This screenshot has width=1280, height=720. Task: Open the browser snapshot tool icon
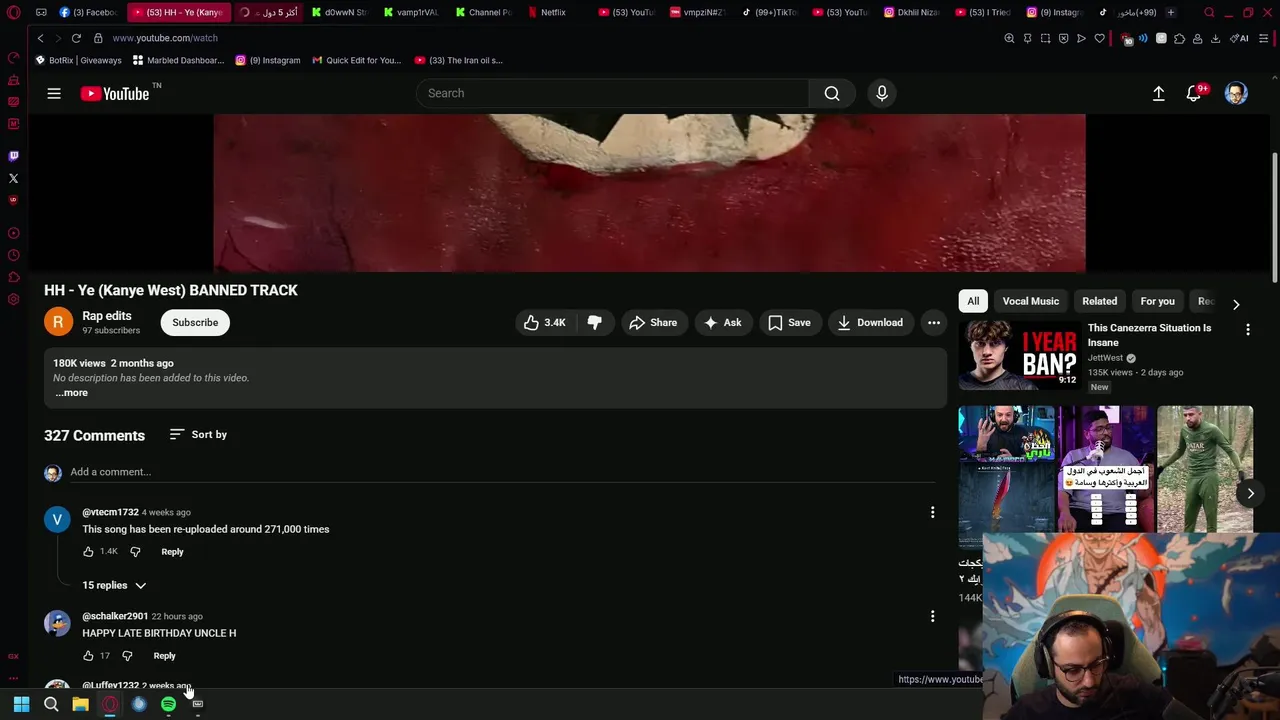coord(1045,38)
